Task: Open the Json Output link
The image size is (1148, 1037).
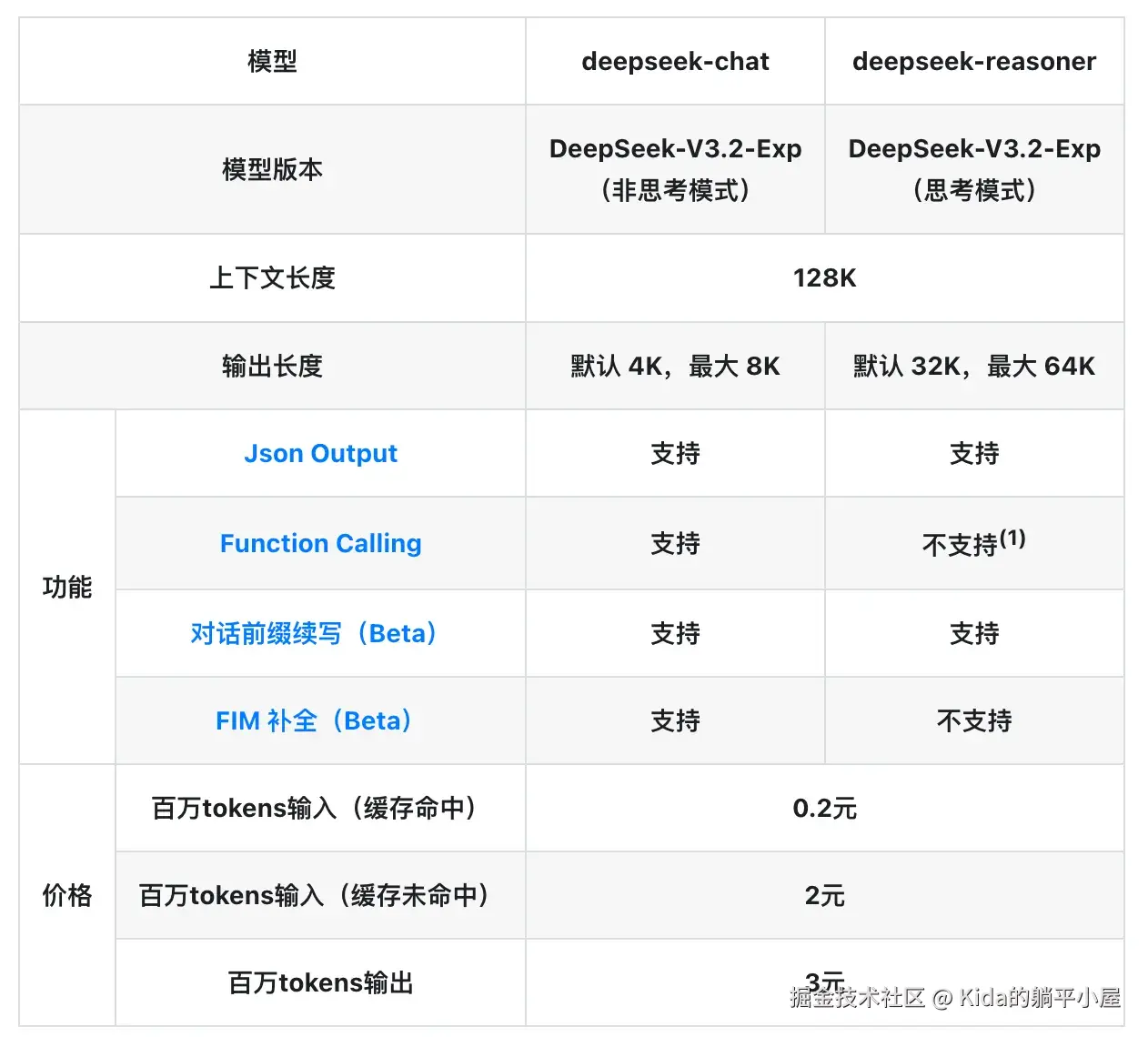Action: tap(320, 453)
